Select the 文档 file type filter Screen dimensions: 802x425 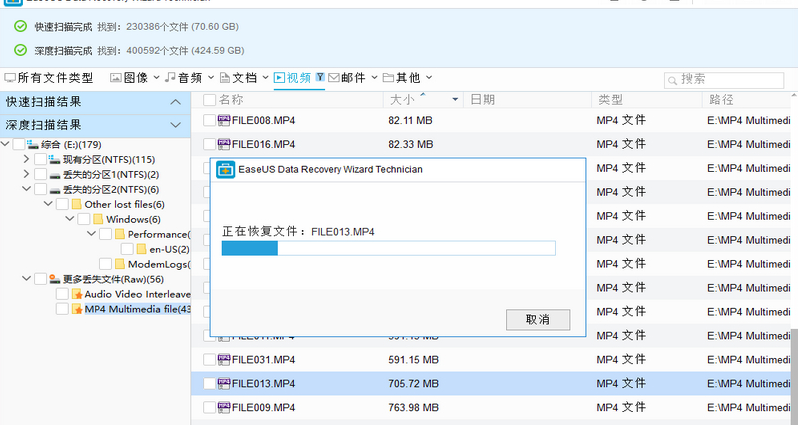pyautogui.click(x=238, y=78)
